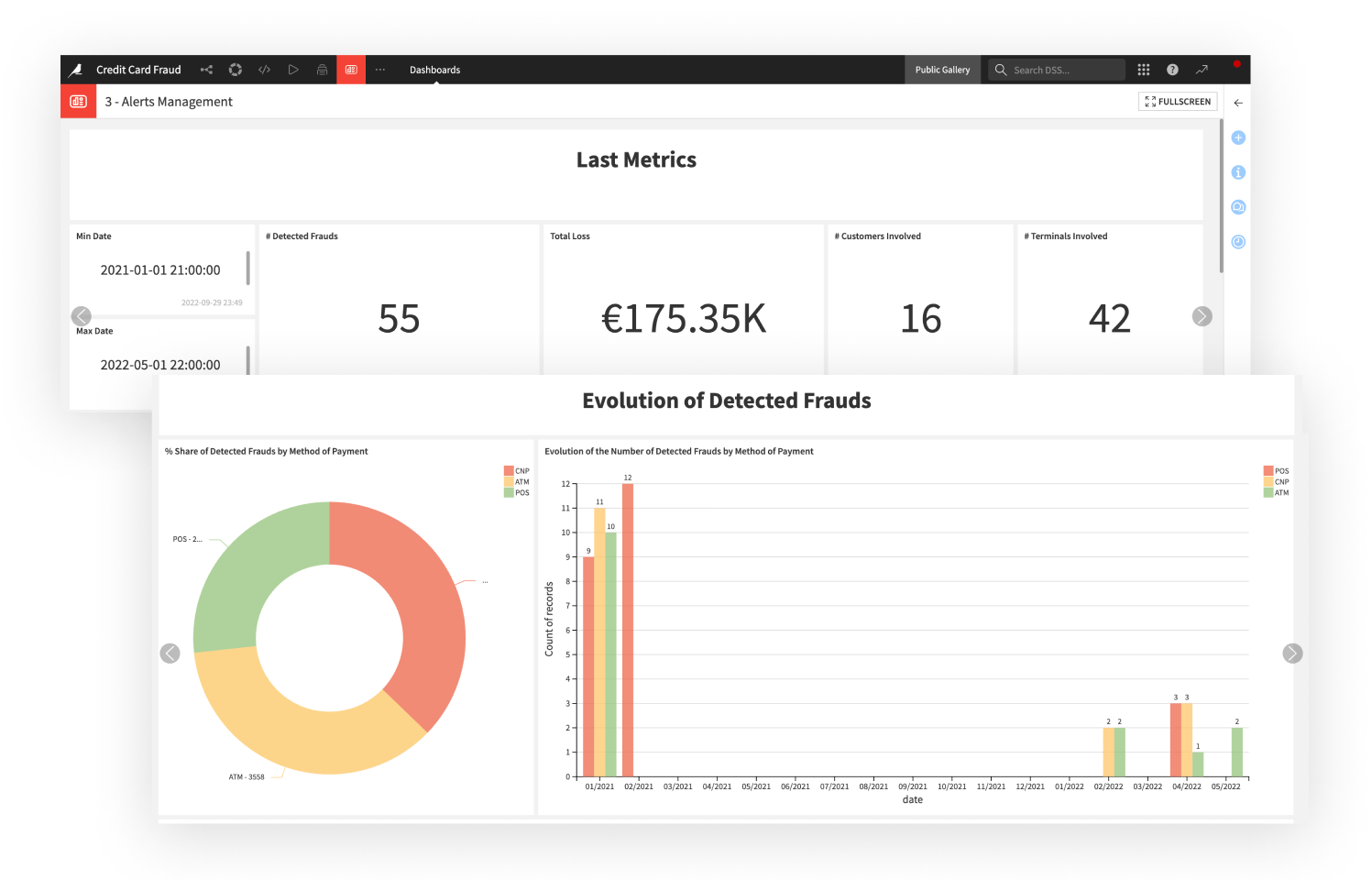1372x880 pixels.
Task: Click the CNP swatch in pie legend
Action: 509,471
